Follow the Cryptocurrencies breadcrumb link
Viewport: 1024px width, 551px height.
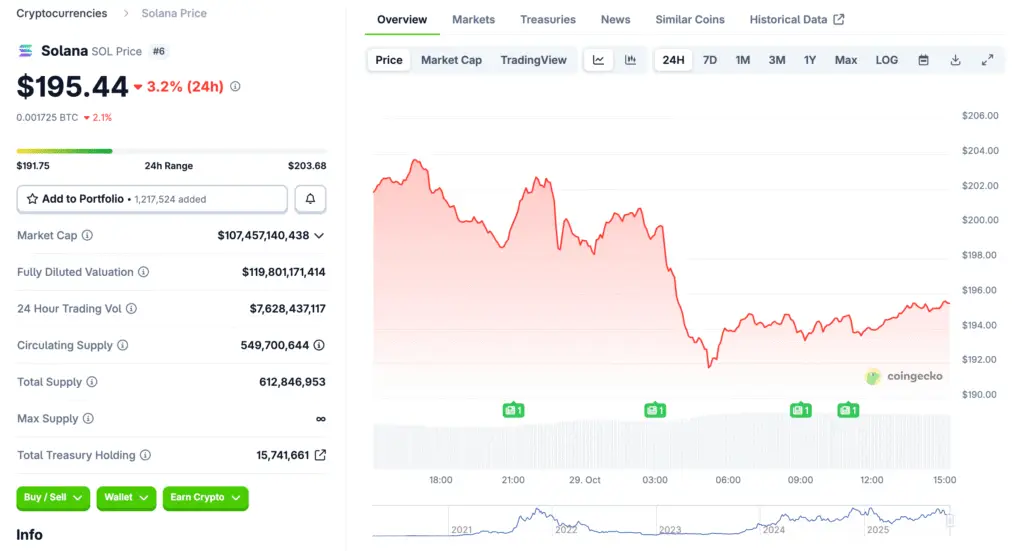pyautogui.click(x=62, y=13)
